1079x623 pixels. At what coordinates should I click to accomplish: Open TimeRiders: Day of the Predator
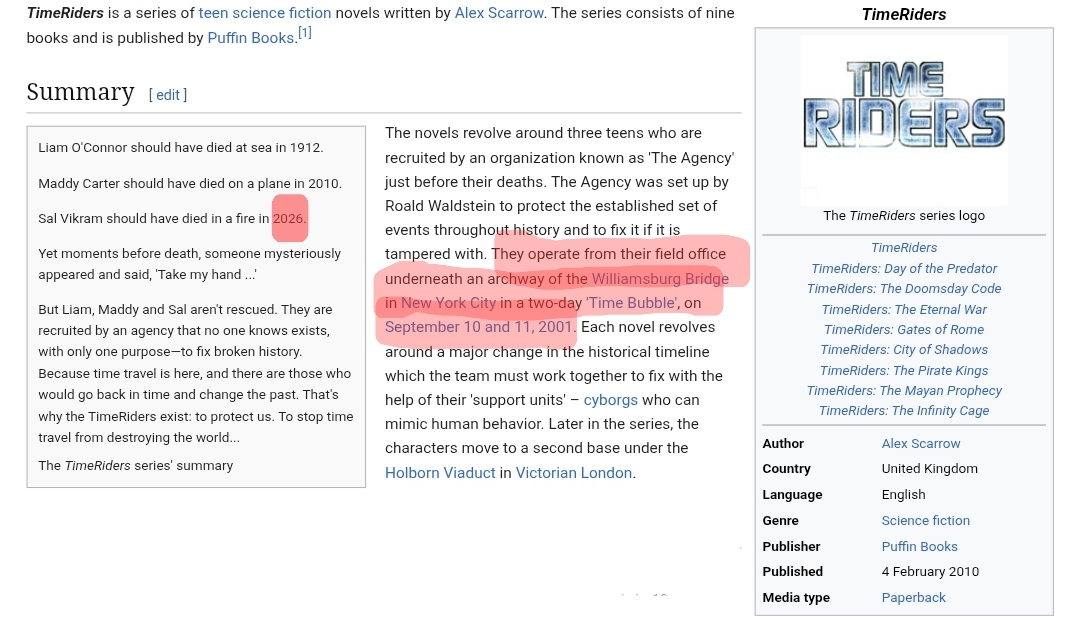click(904, 268)
